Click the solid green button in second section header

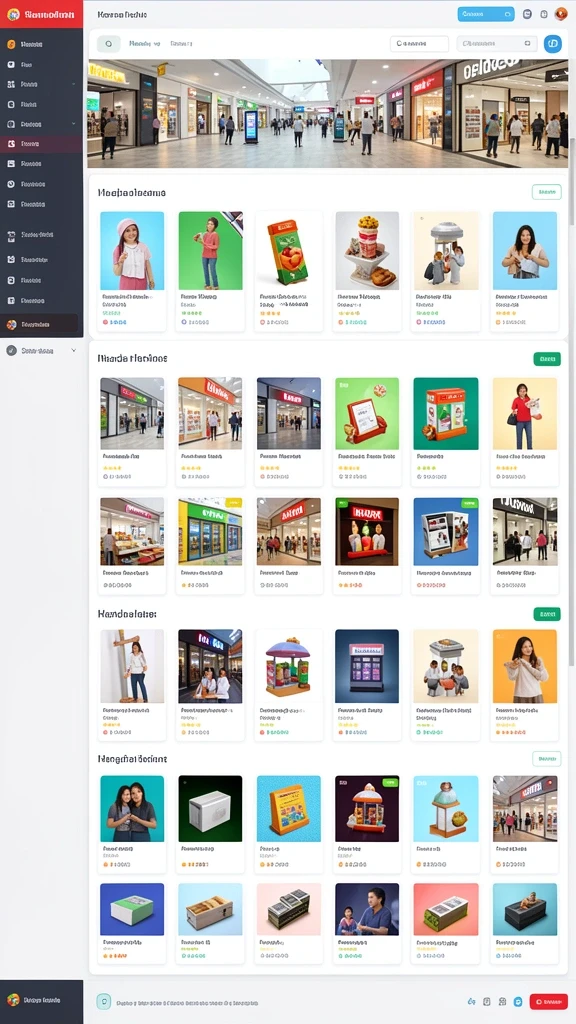547,359
